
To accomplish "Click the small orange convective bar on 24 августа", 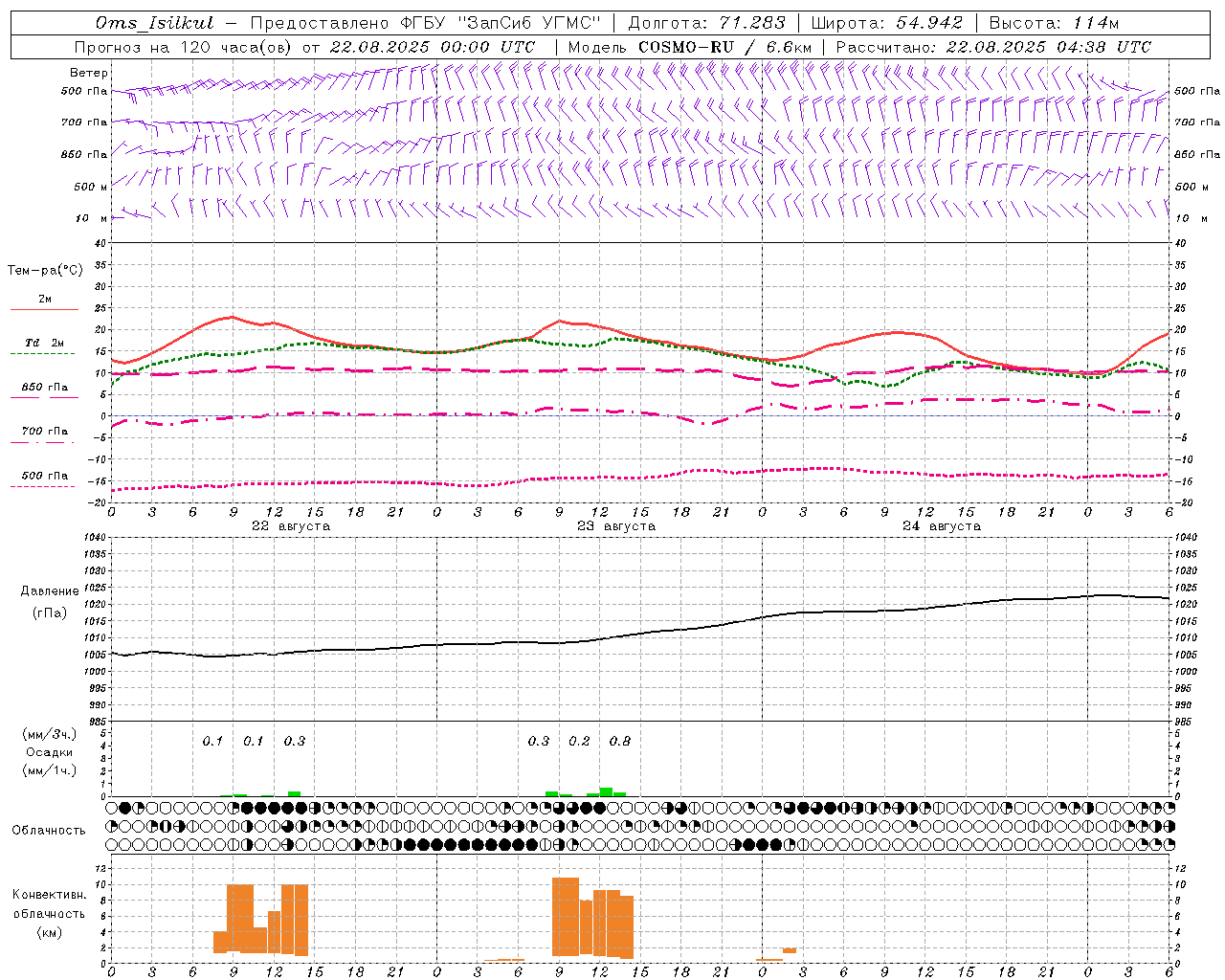I will pyautogui.click(x=790, y=950).
